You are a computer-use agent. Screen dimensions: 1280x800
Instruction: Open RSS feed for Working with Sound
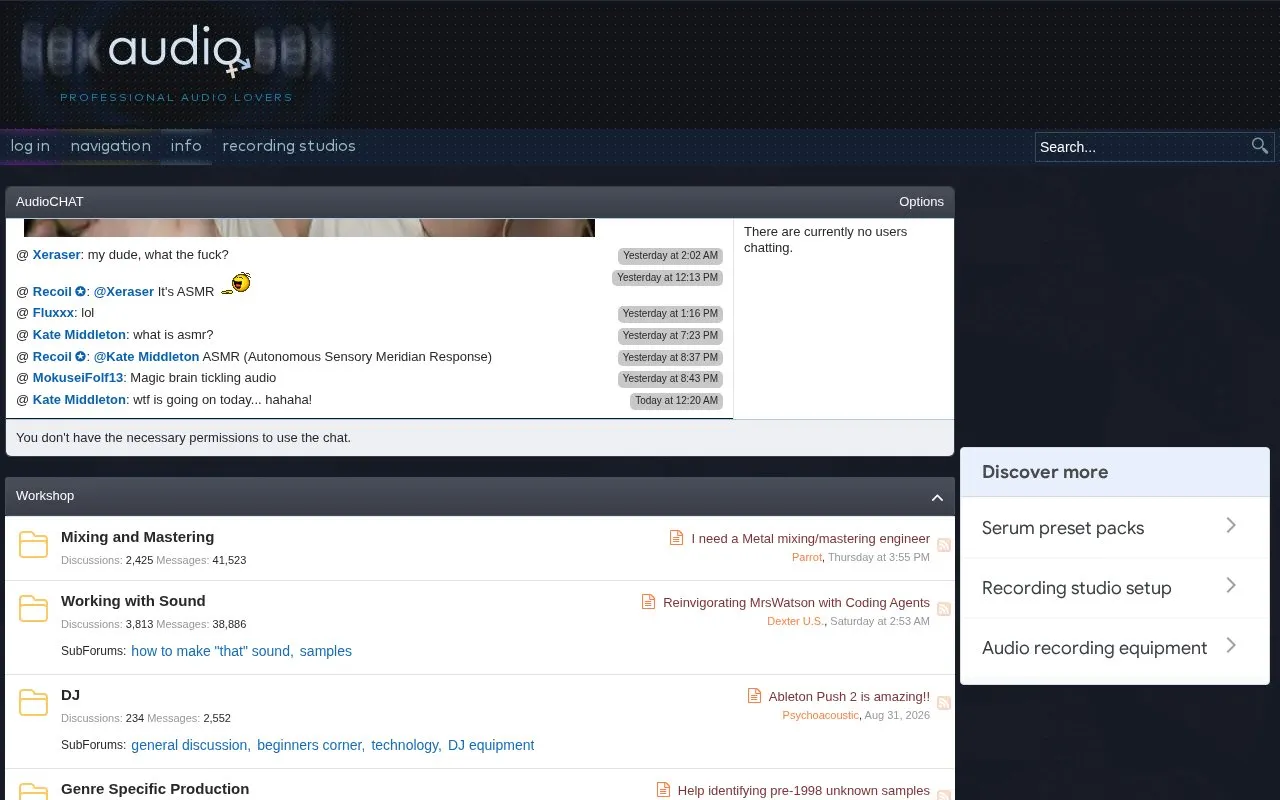click(x=944, y=609)
